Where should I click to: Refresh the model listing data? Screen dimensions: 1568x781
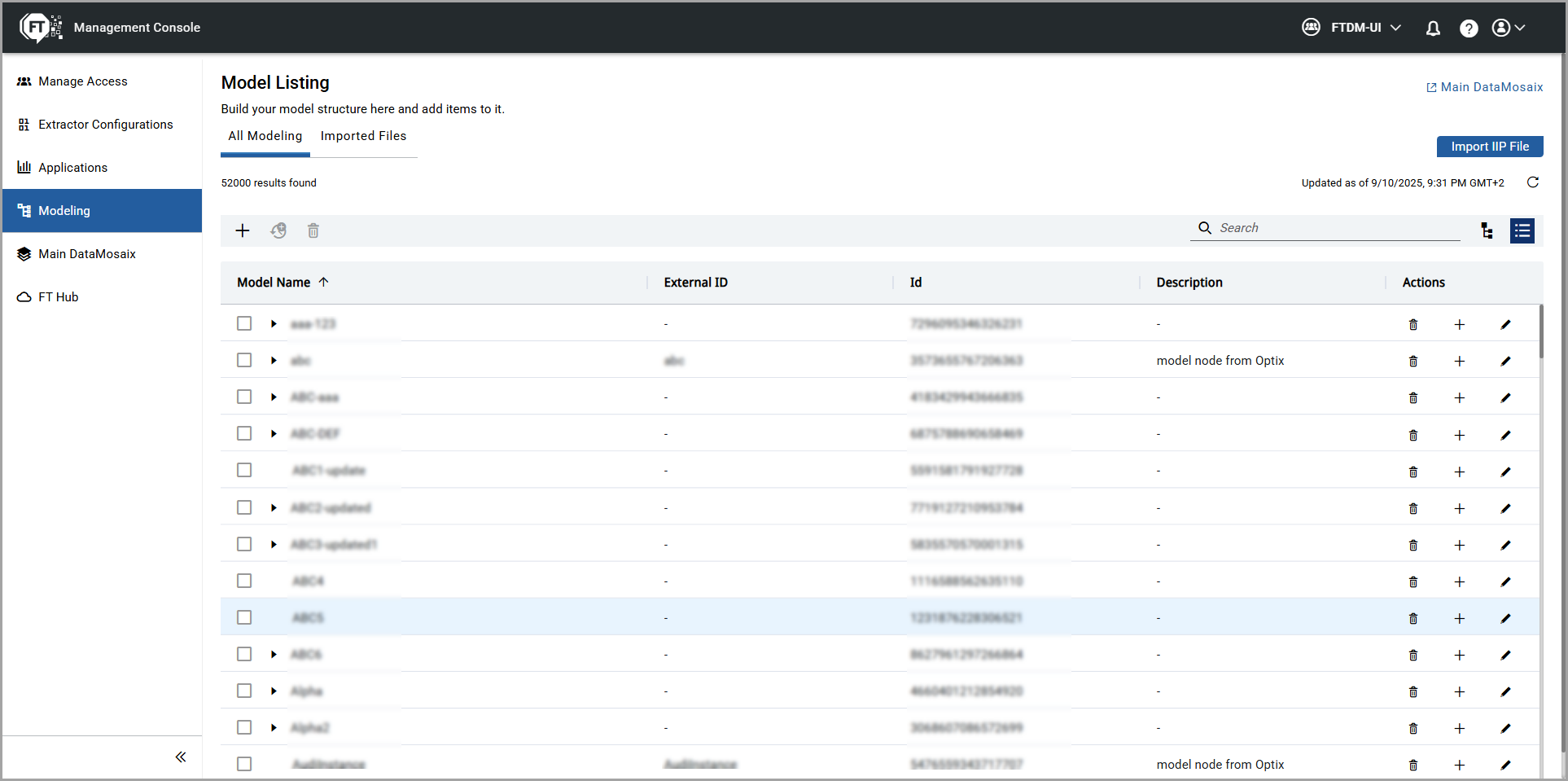pyautogui.click(x=1532, y=182)
